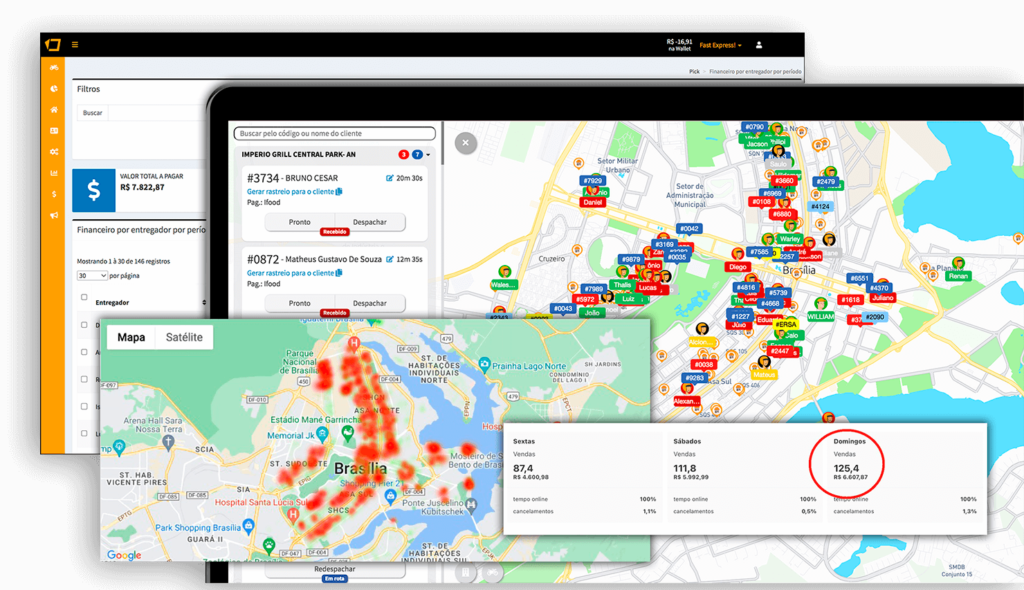Open the home icon in sidebar
Image resolution: width=1024 pixels, height=590 pixels.
pos(54,110)
